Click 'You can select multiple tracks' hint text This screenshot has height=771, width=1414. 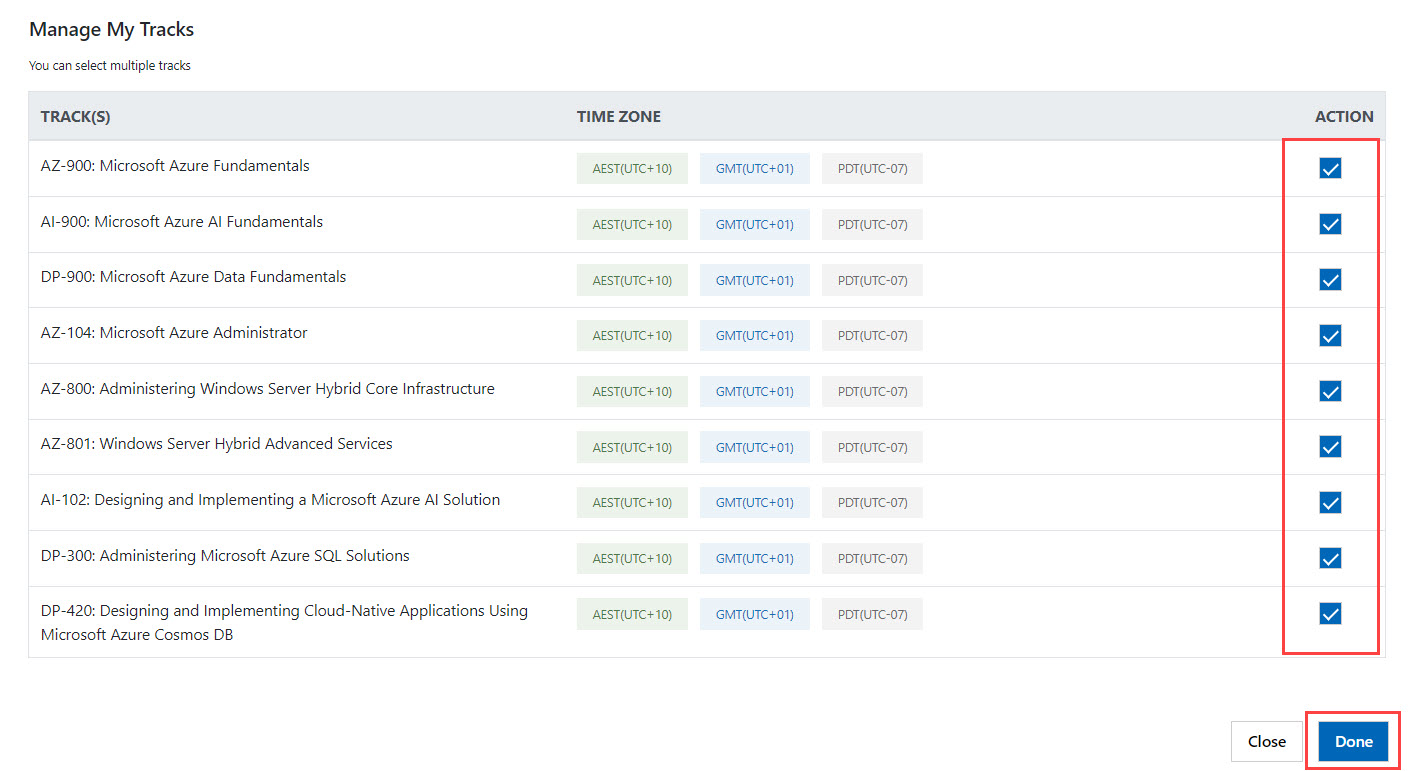tap(110, 66)
